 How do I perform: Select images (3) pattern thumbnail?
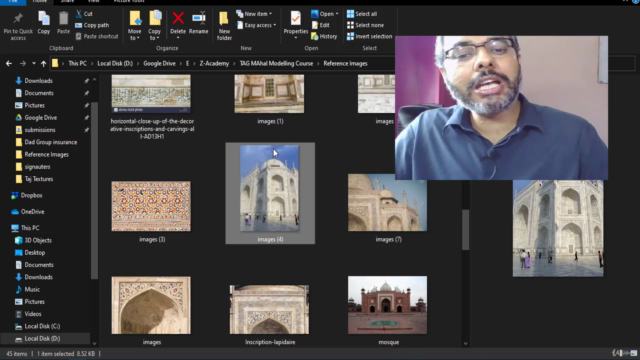[x=151, y=206]
